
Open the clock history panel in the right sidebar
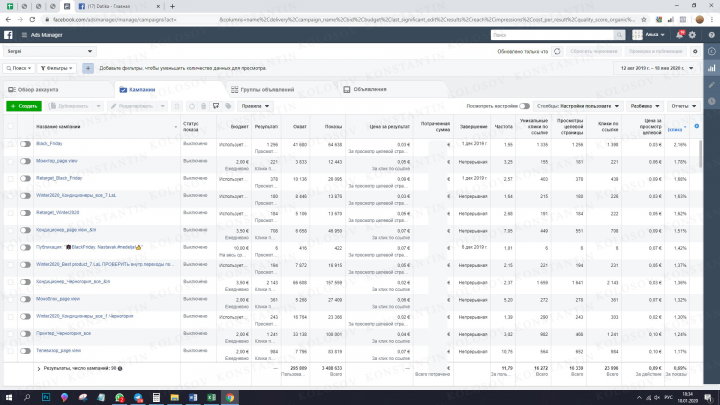click(x=712, y=101)
